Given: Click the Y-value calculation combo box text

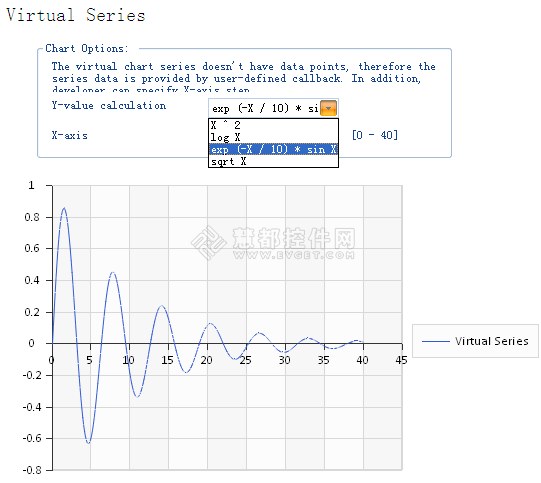Looking at the screenshot, I should point(265,108).
